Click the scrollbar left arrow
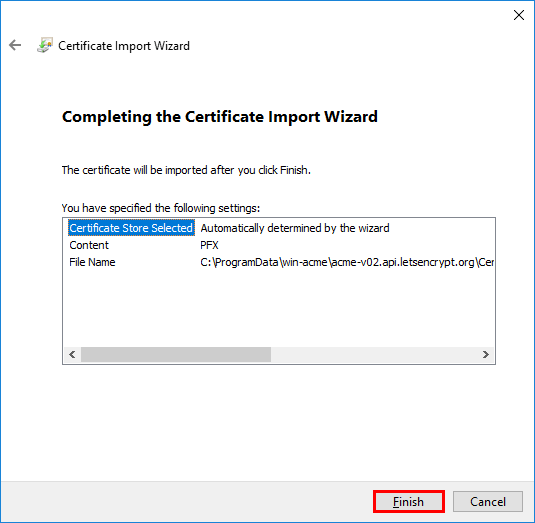 click(72, 354)
